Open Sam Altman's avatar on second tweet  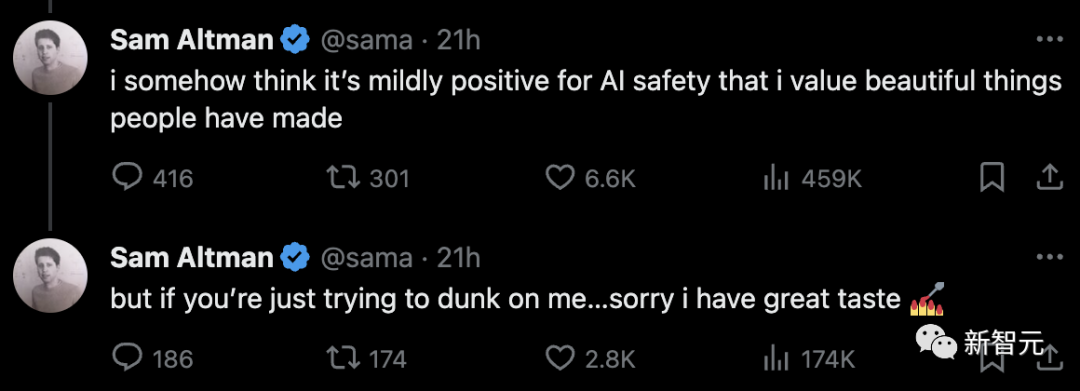coord(50,275)
